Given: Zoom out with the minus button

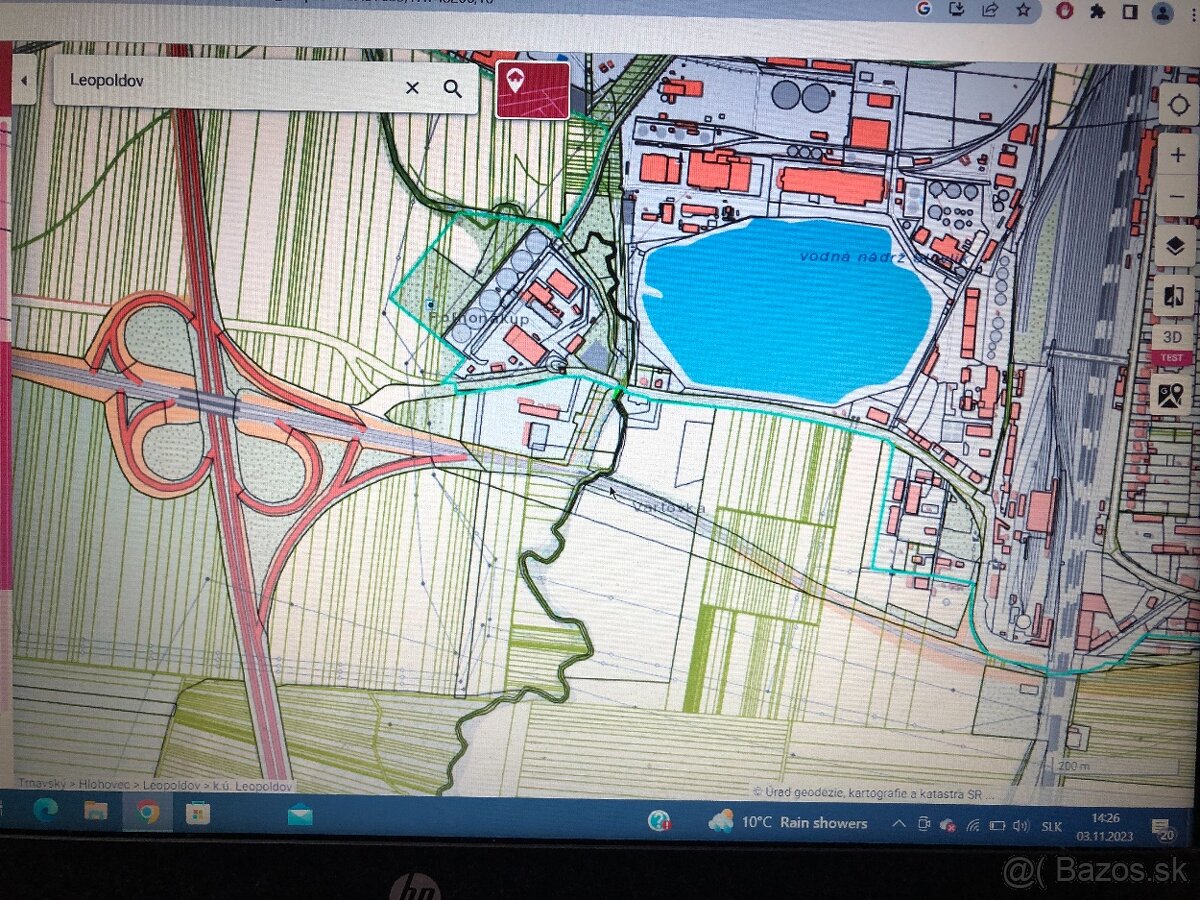Looking at the screenshot, I should coord(1177,197).
